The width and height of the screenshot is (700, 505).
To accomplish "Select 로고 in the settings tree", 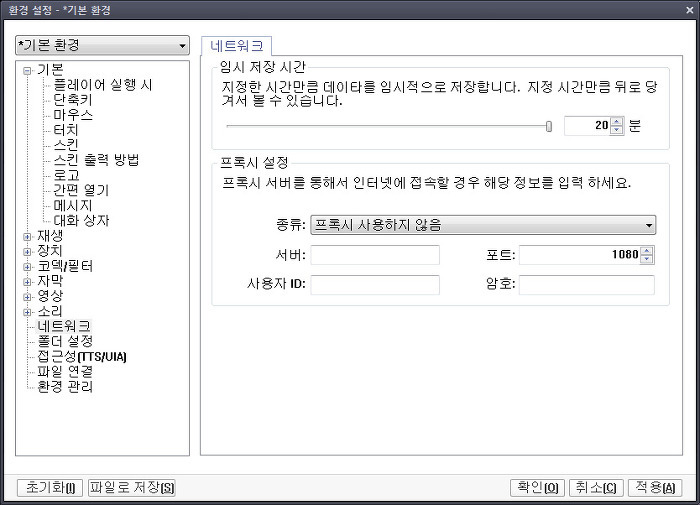I will click(66, 175).
